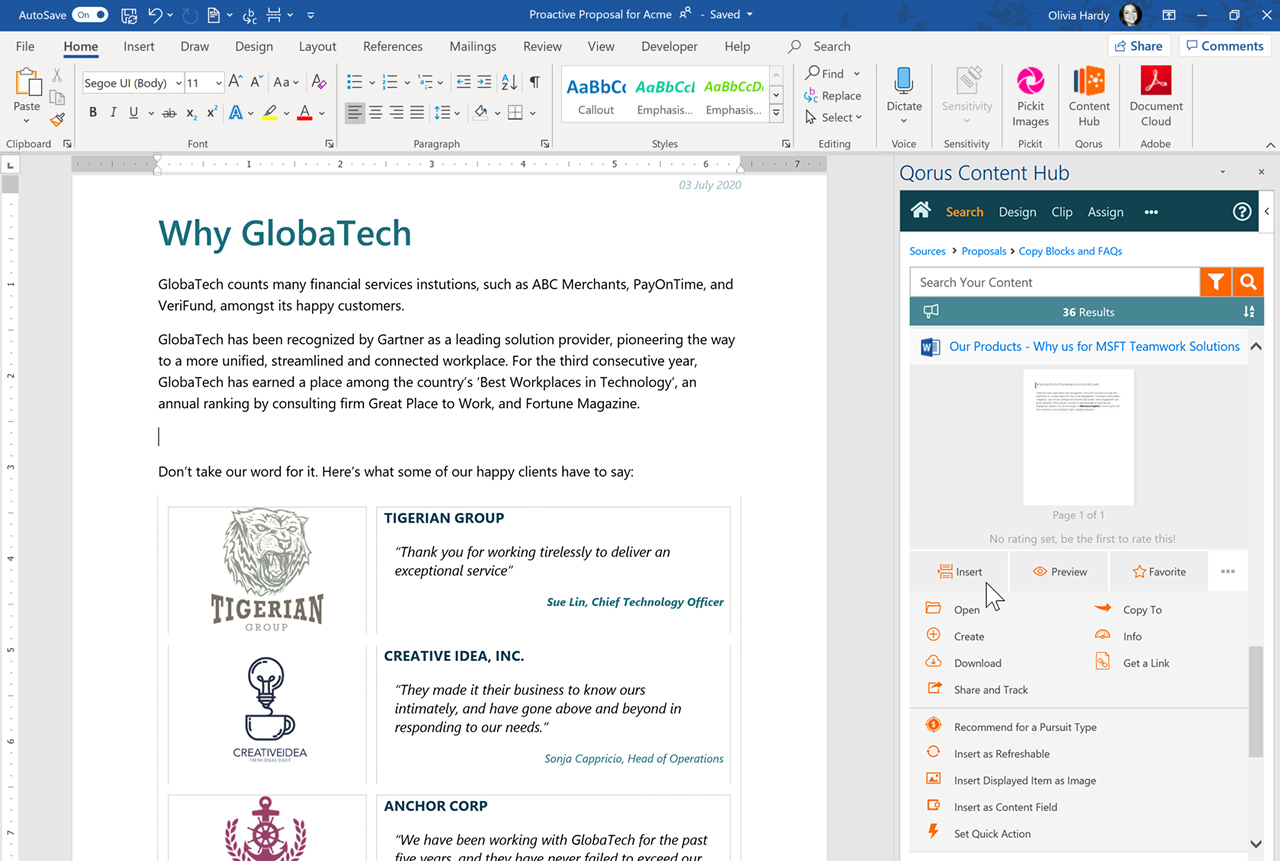Click Copy Blocks and FAQs breadcrumb

[1070, 251]
